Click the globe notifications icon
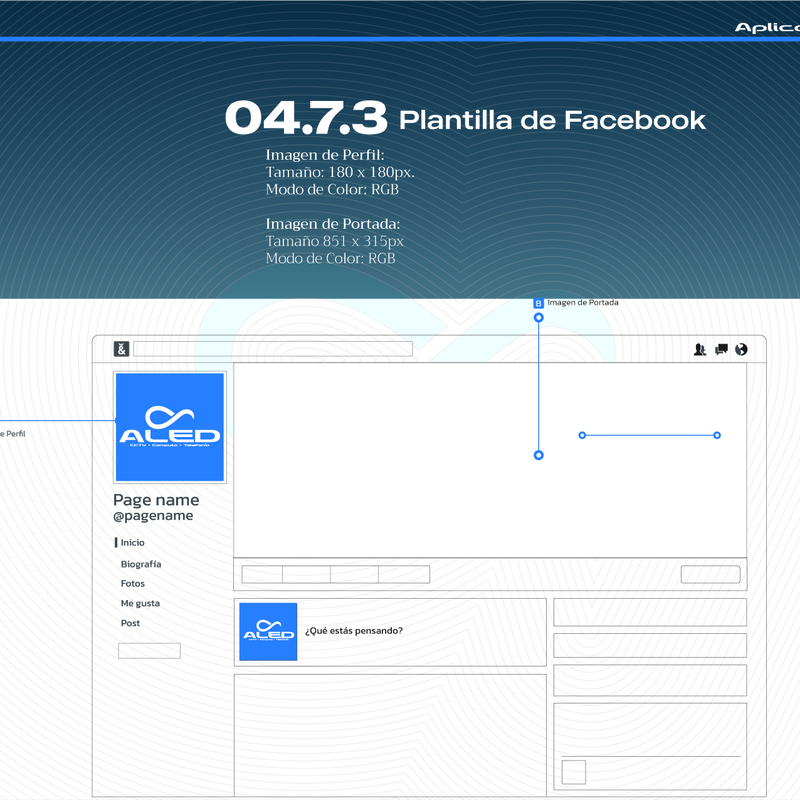 click(741, 350)
